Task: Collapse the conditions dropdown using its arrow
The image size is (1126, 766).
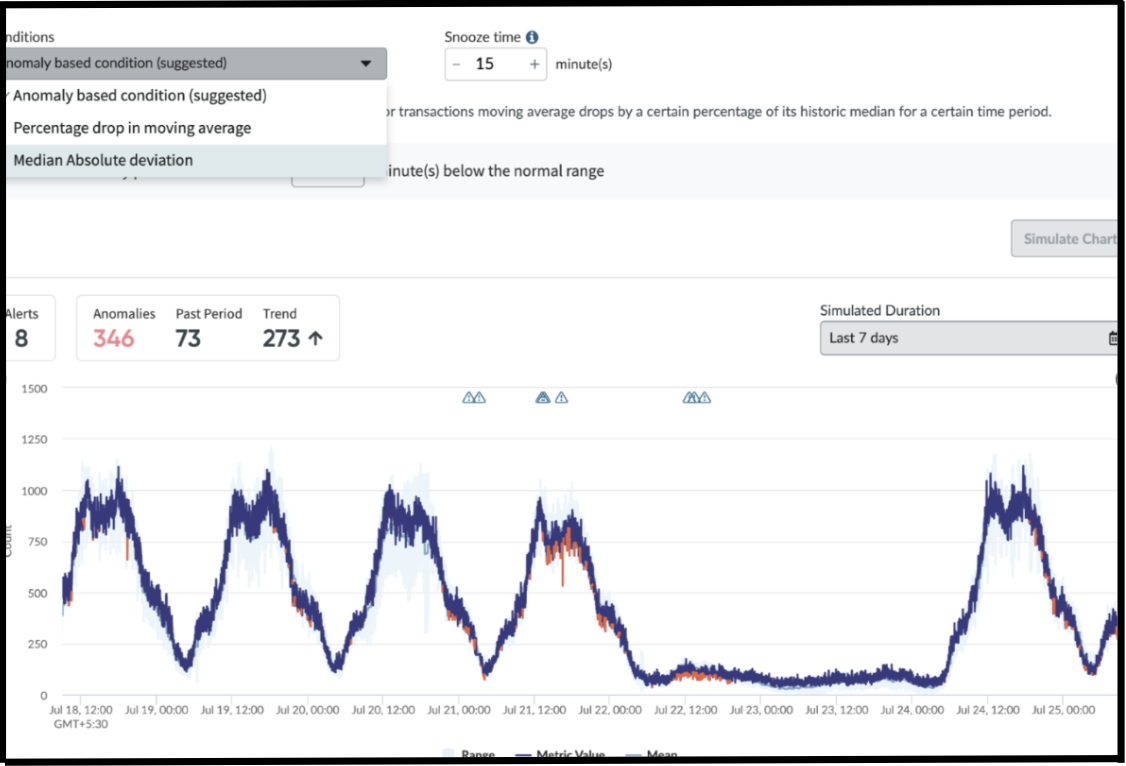Action: [366, 63]
